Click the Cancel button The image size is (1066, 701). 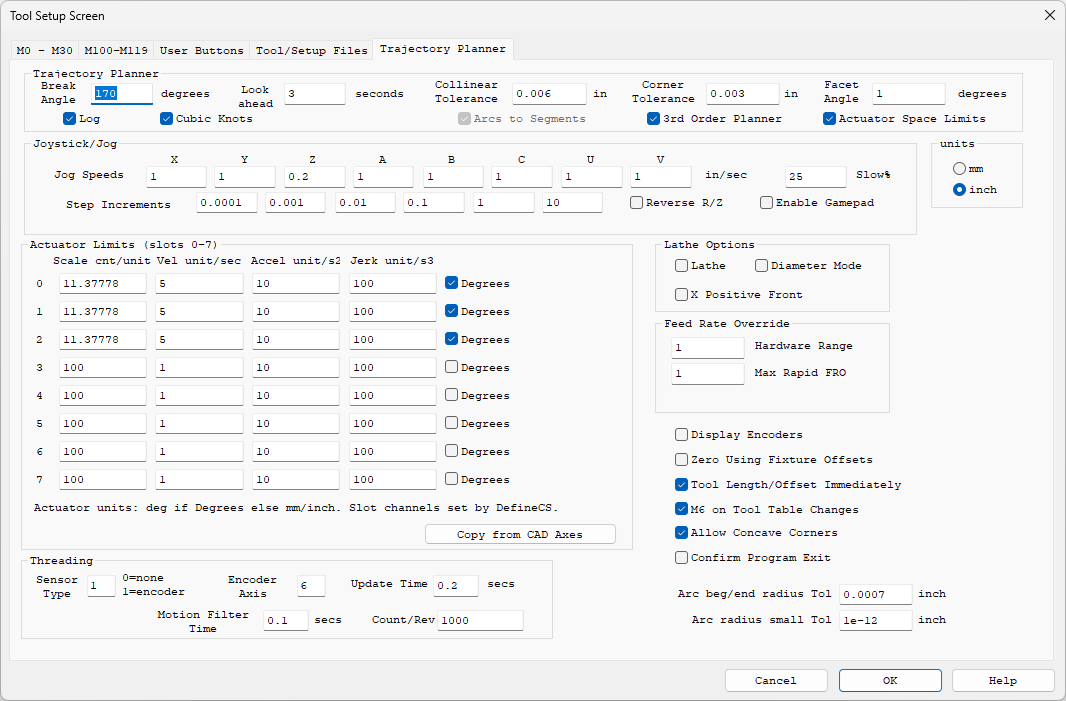point(776,681)
